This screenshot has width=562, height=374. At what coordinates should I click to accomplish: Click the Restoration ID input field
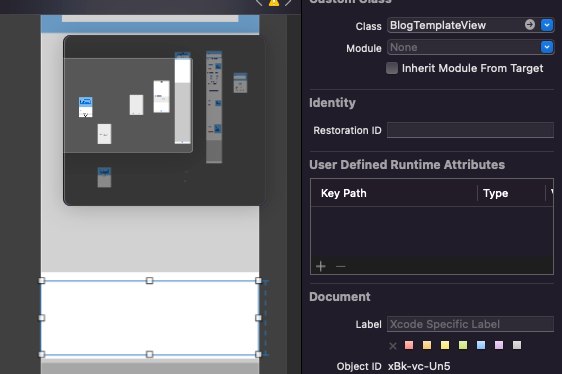coord(470,130)
